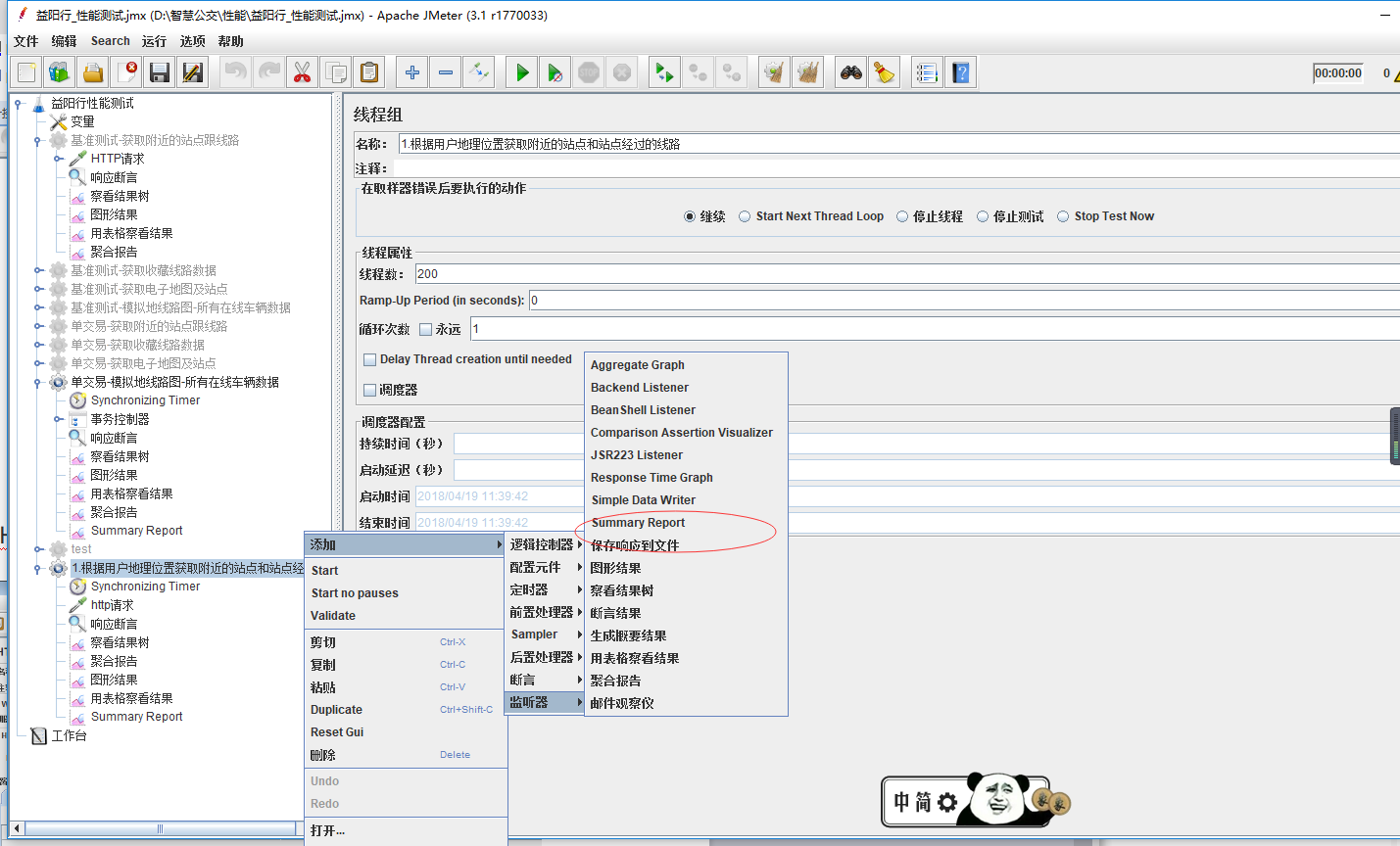Click the Expand all plus icon
Image resolution: width=1400 pixels, height=846 pixels.
point(412,72)
